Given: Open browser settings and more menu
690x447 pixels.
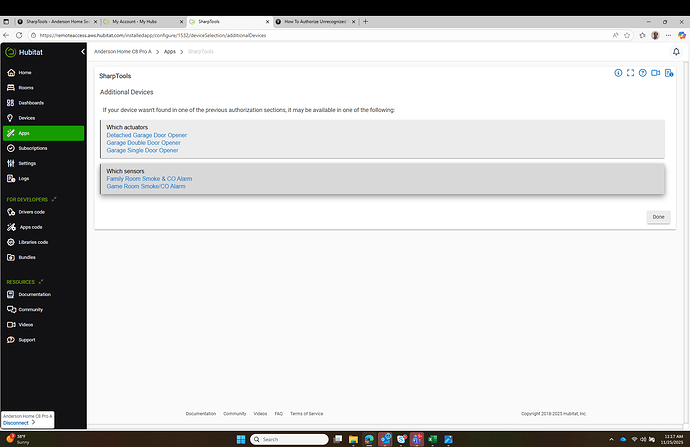Looking at the screenshot, I should point(668,35).
